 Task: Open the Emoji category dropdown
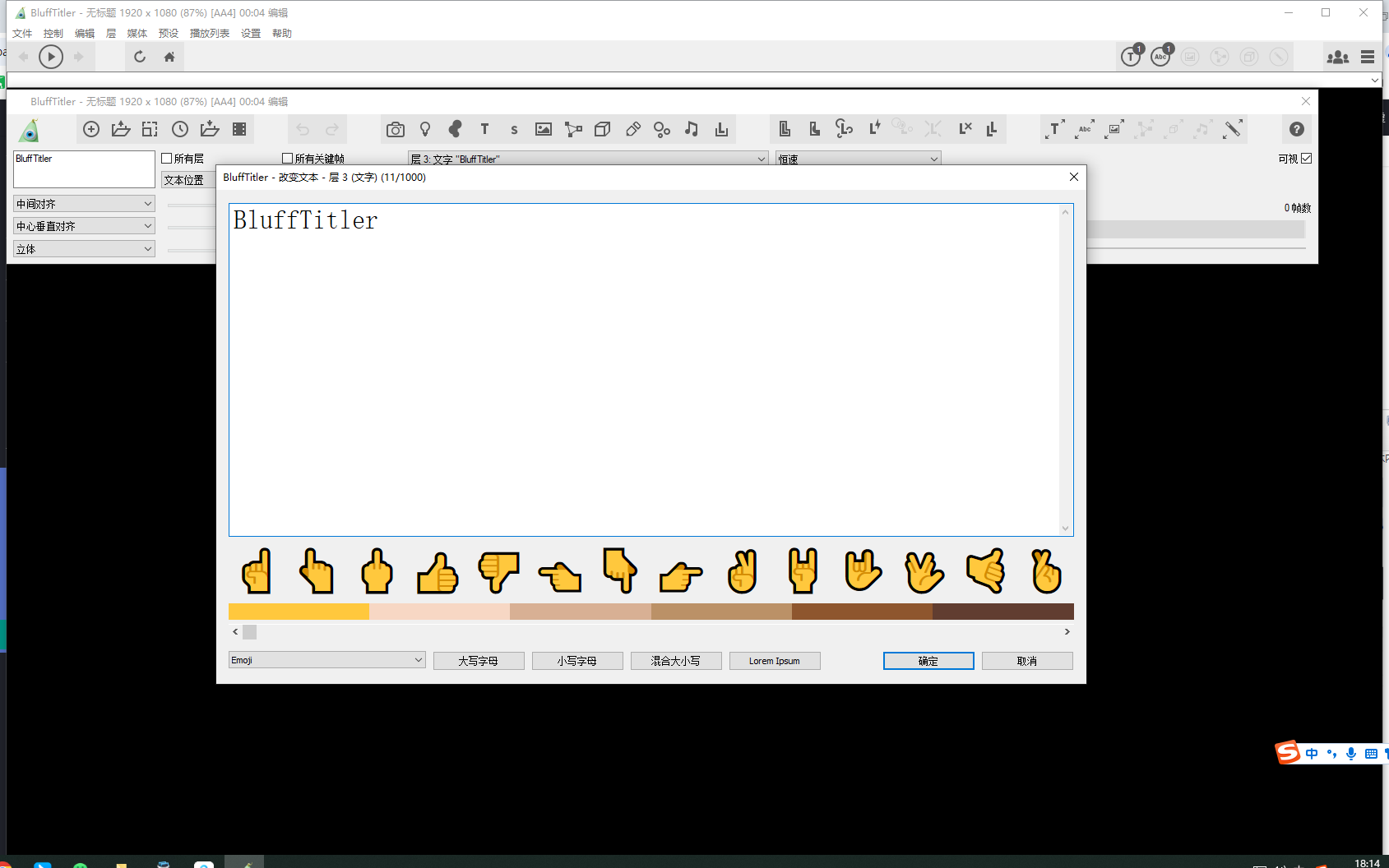pos(326,660)
